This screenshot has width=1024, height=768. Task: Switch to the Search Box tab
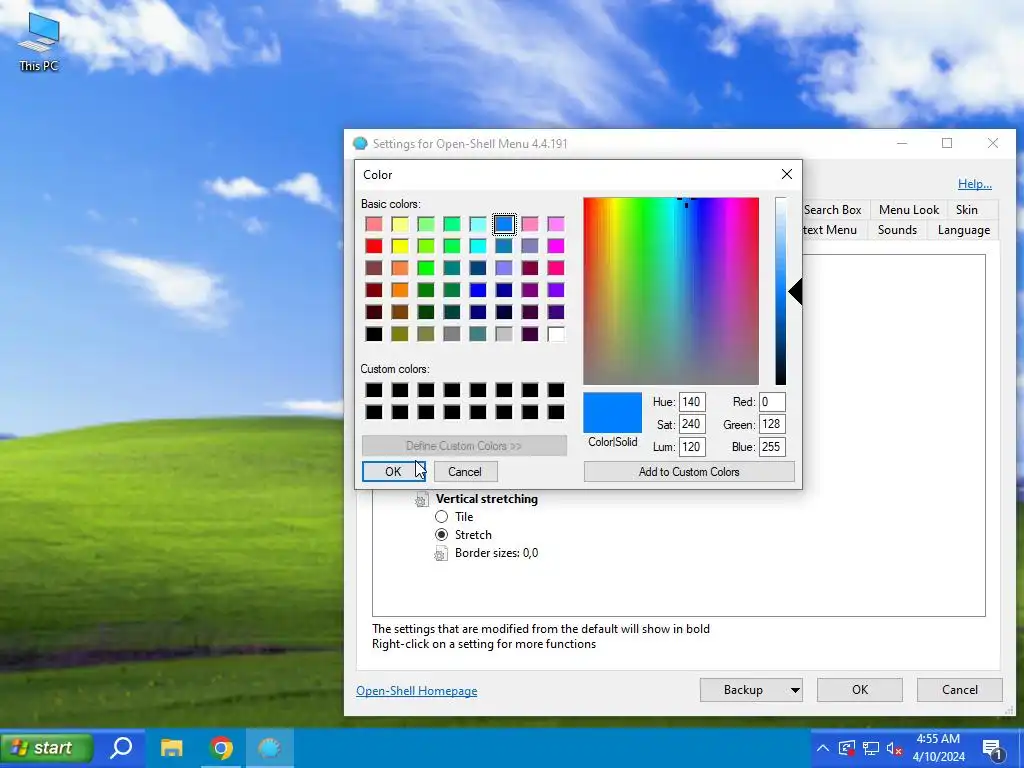833,210
